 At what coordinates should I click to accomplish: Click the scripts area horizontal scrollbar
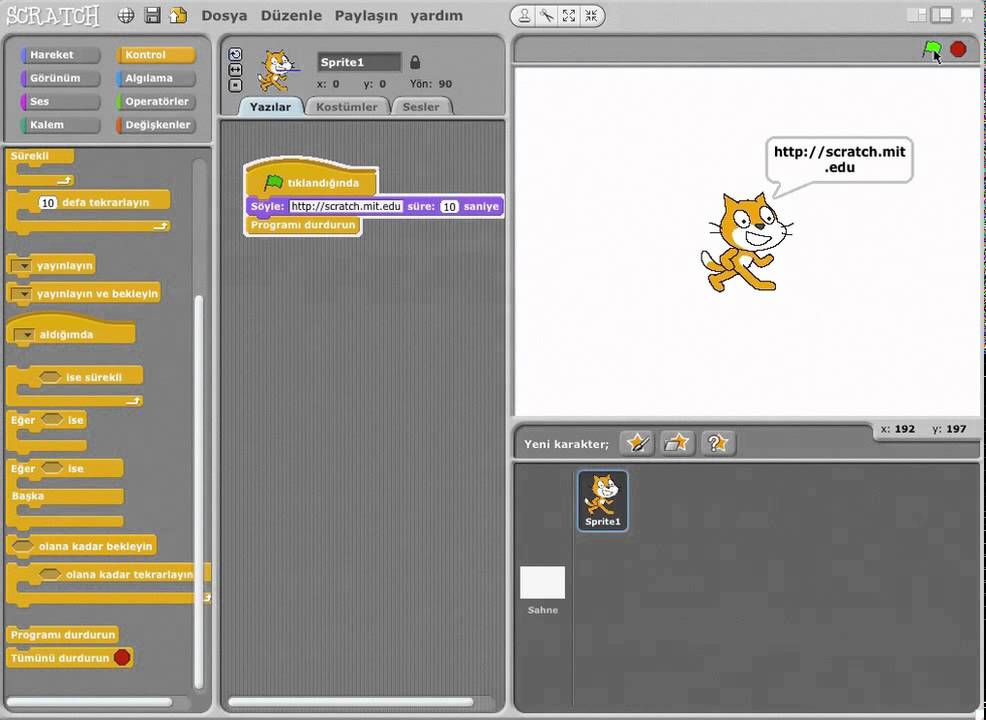coord(351,702)
